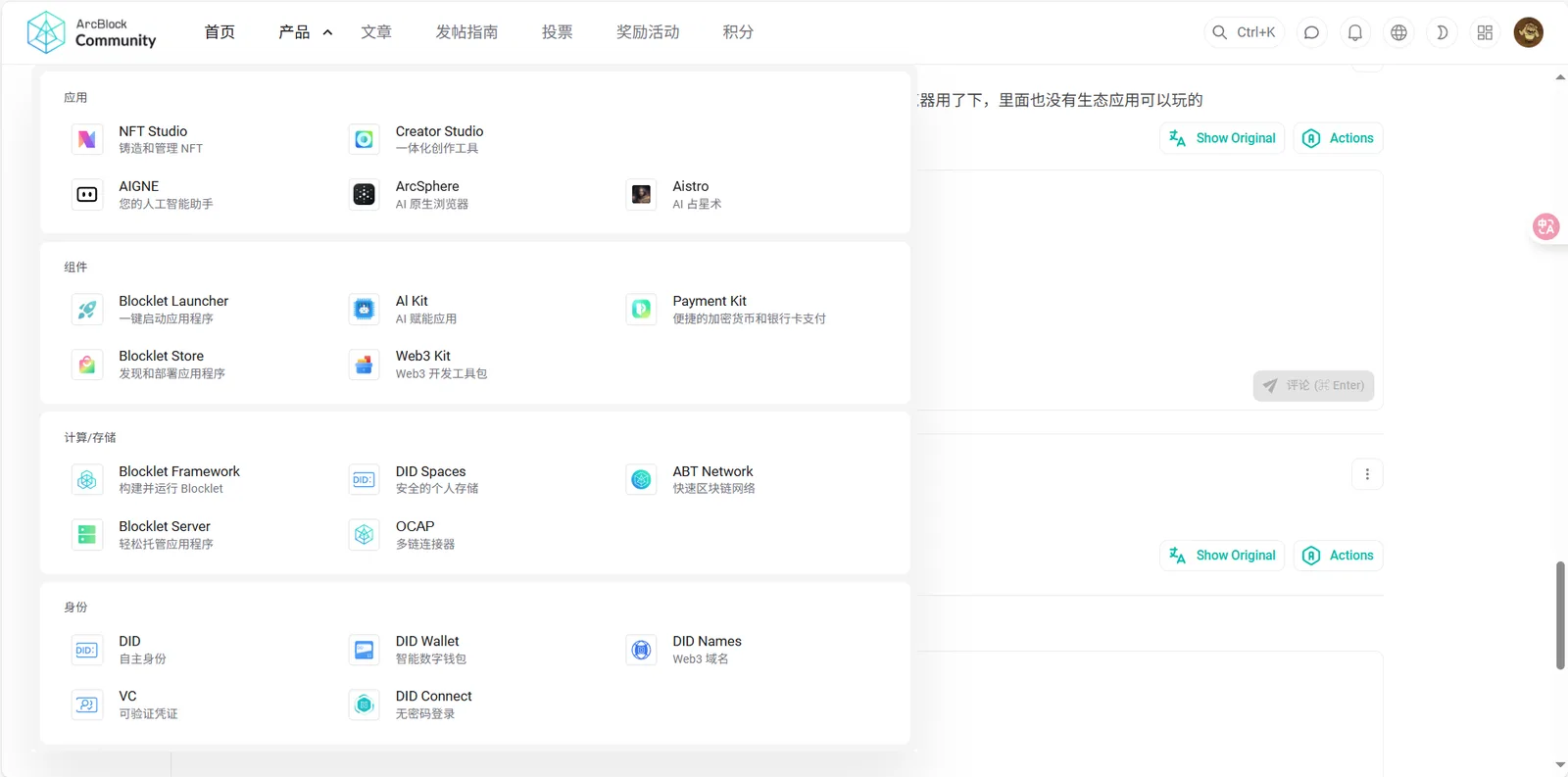Screen dimensions: 1568x777
Task: Open the NFT Studio app icon
Action: 87,139
